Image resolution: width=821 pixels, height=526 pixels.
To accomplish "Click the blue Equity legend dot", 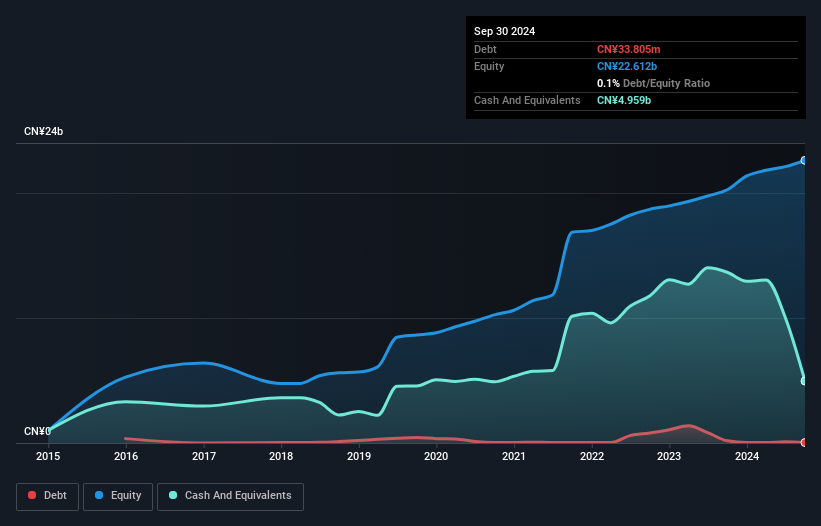I will click(x=99, y=495).
